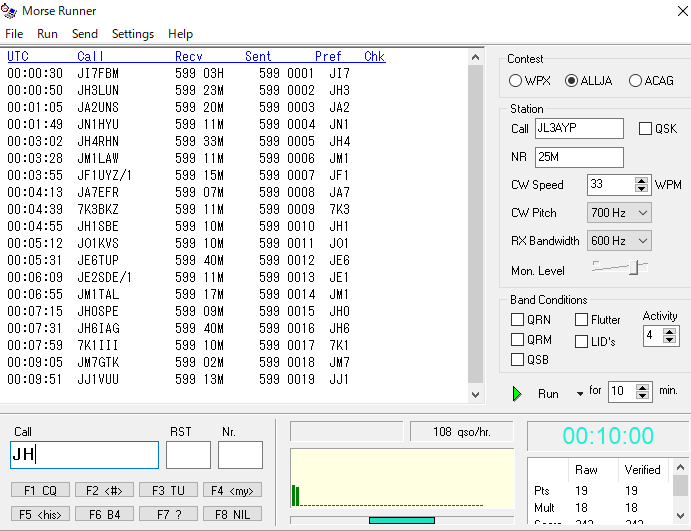The height and width of the screenshot is (531, 691).
Task: Click the station Call field JL3AYP
Action: [x=579, y=128]
